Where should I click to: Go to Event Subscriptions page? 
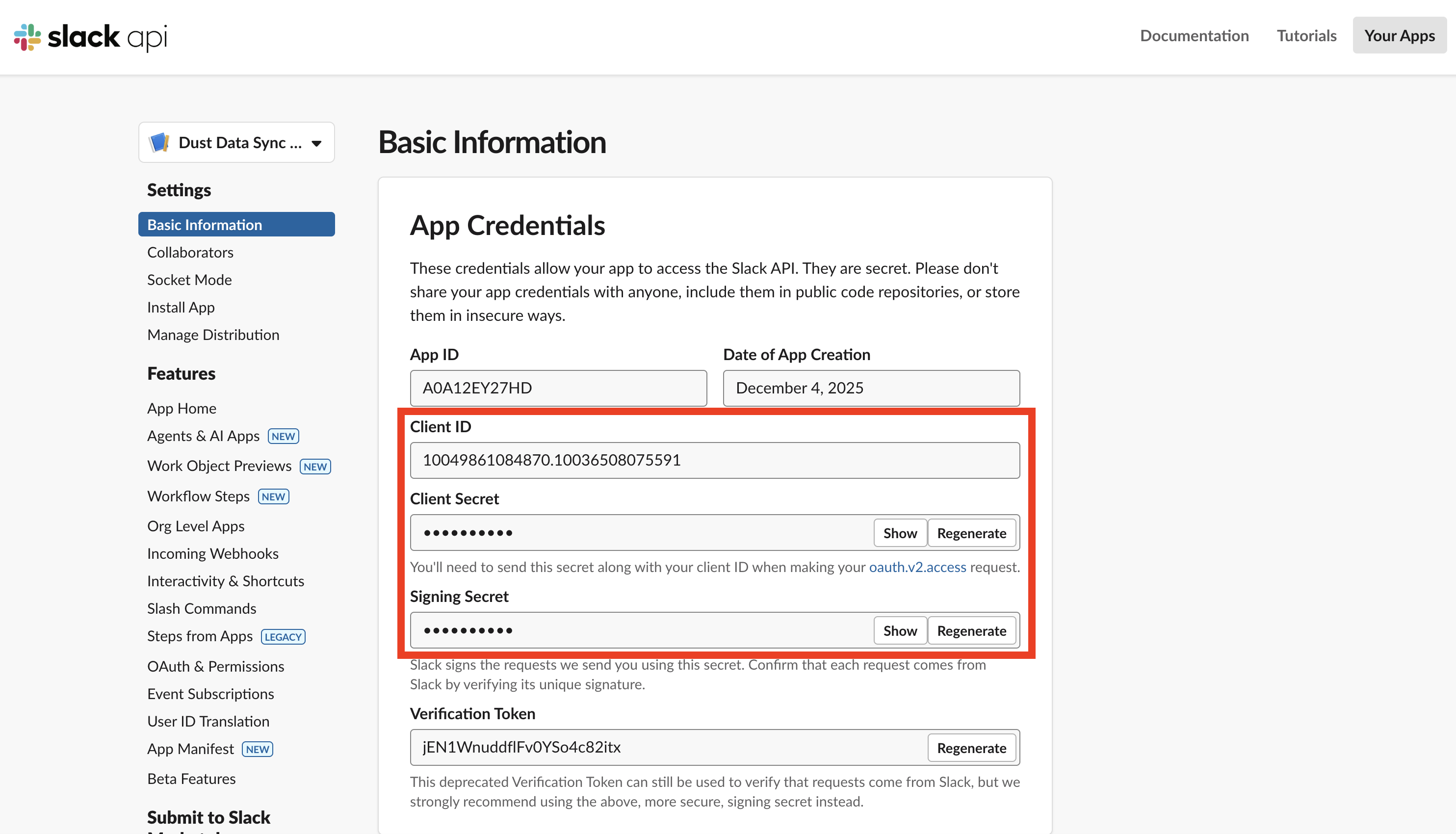[x=210, y=694]
